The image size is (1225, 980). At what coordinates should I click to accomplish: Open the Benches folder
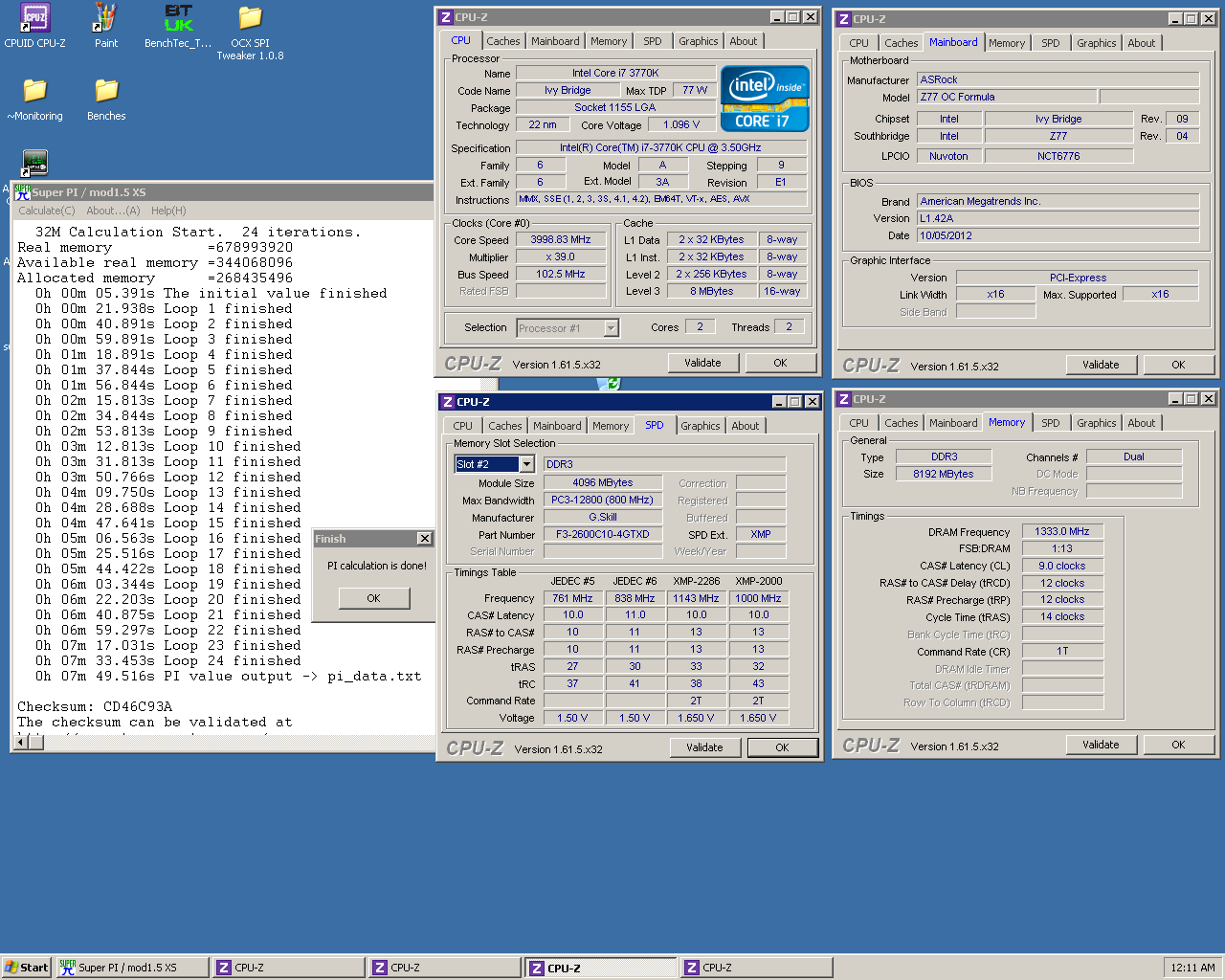tap(106, 99)
